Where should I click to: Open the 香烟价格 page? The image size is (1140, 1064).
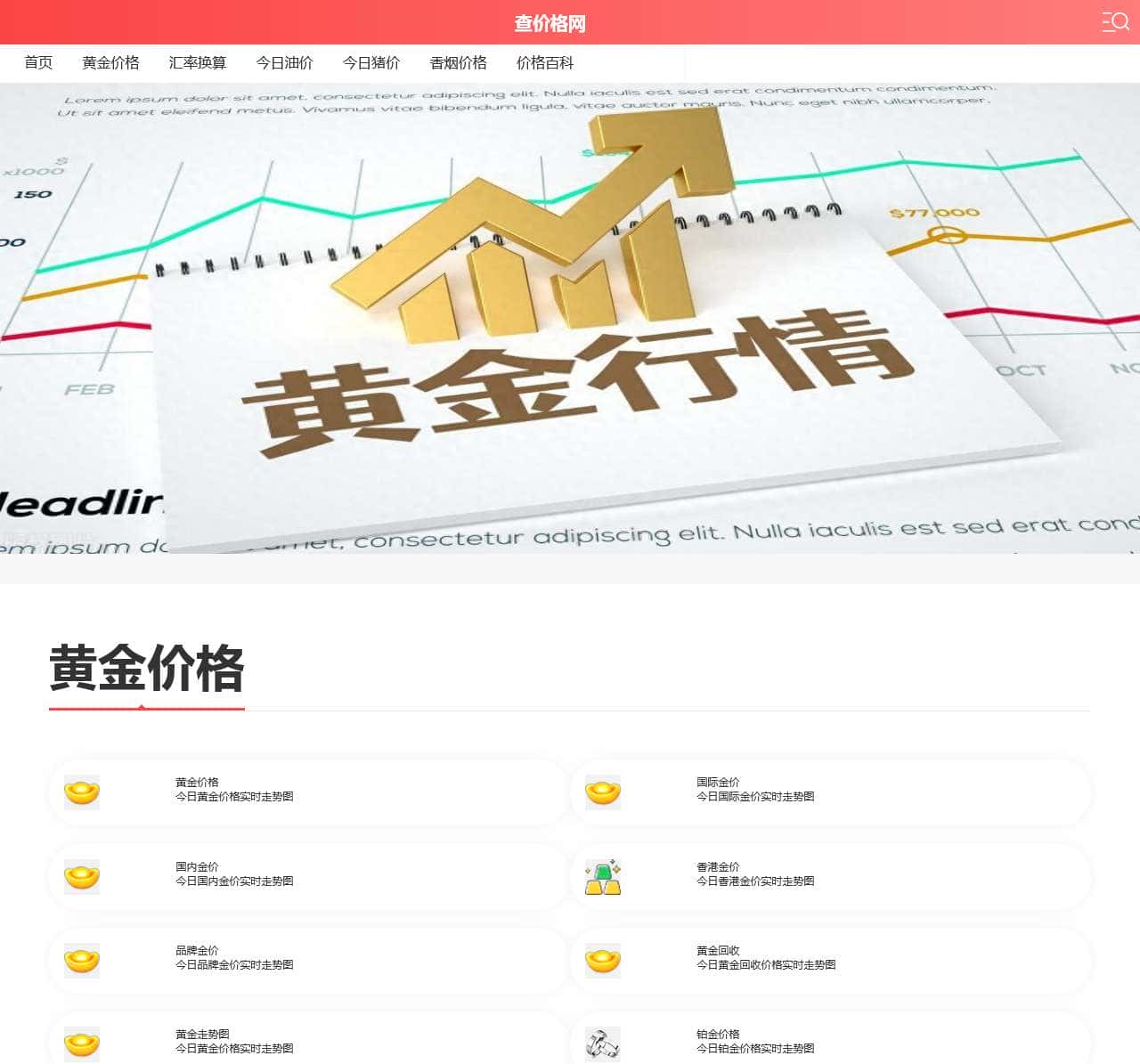(x=458, y=62)
